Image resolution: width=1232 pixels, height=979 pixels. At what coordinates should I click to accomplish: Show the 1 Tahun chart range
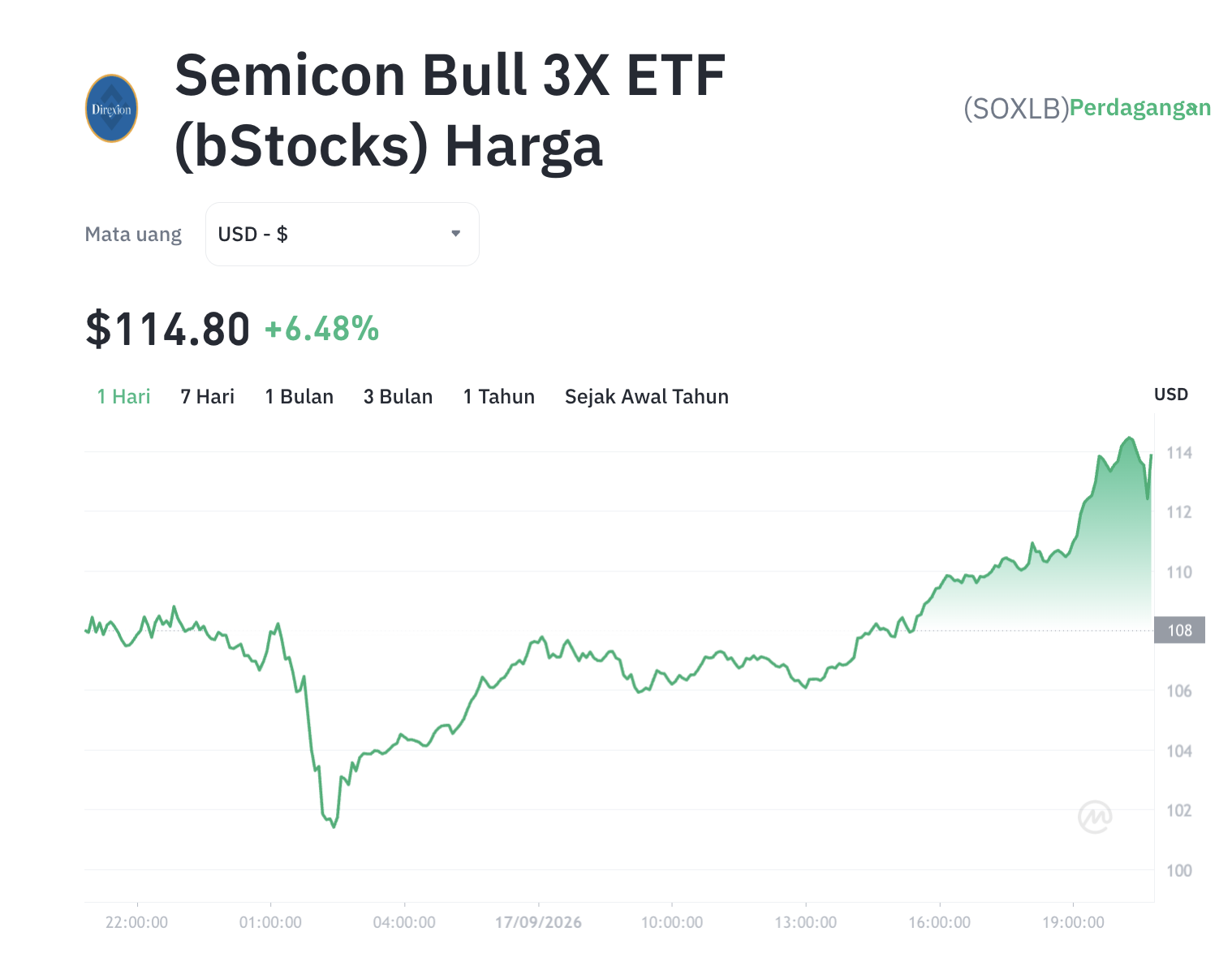(x=498, y=396)
